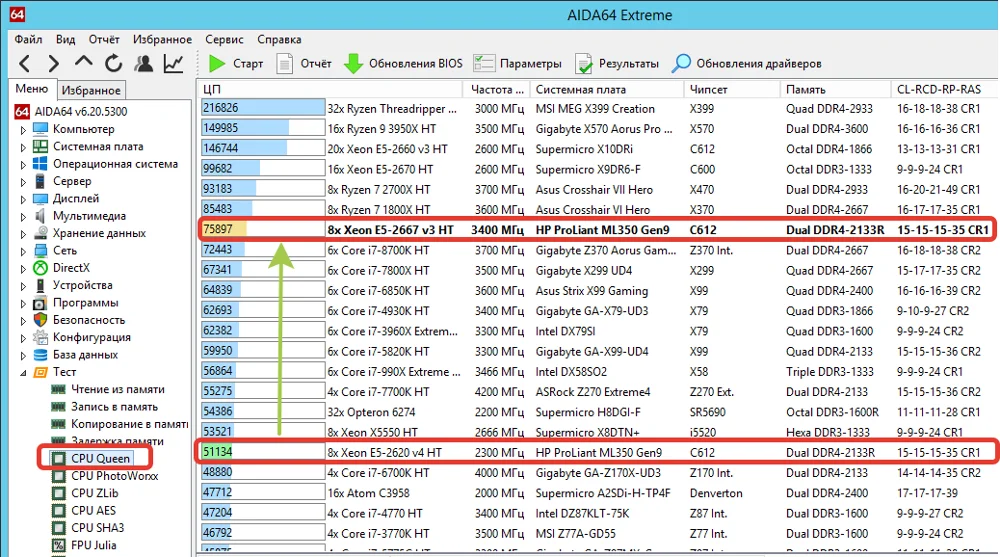Select the 32x Ryzen Threadripper result row
This screenshot has width=1000, height=557.
point(598,108)
